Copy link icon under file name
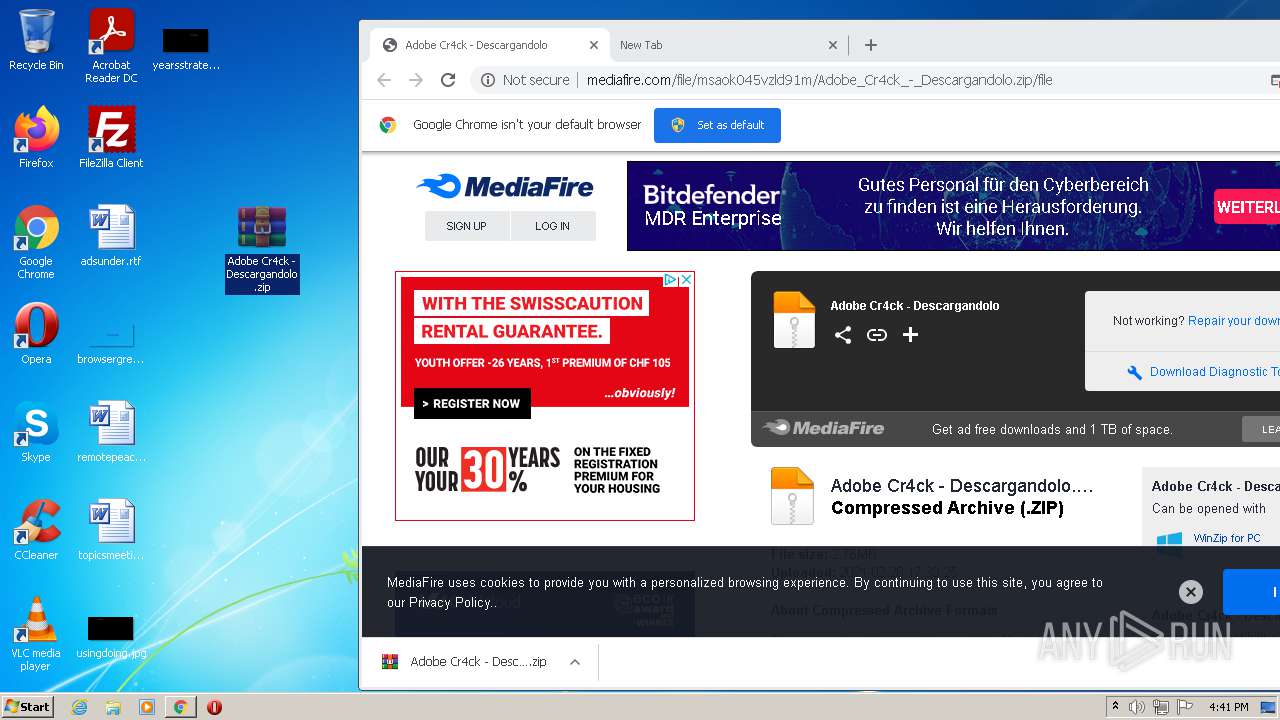 [x=877, y=335]
